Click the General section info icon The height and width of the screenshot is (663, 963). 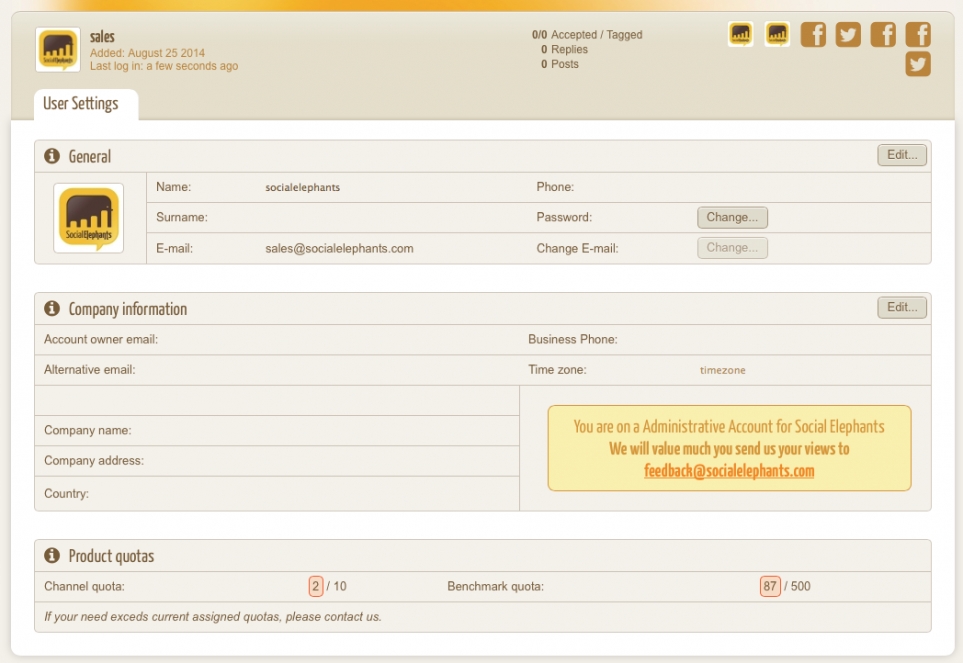point(52,156)
